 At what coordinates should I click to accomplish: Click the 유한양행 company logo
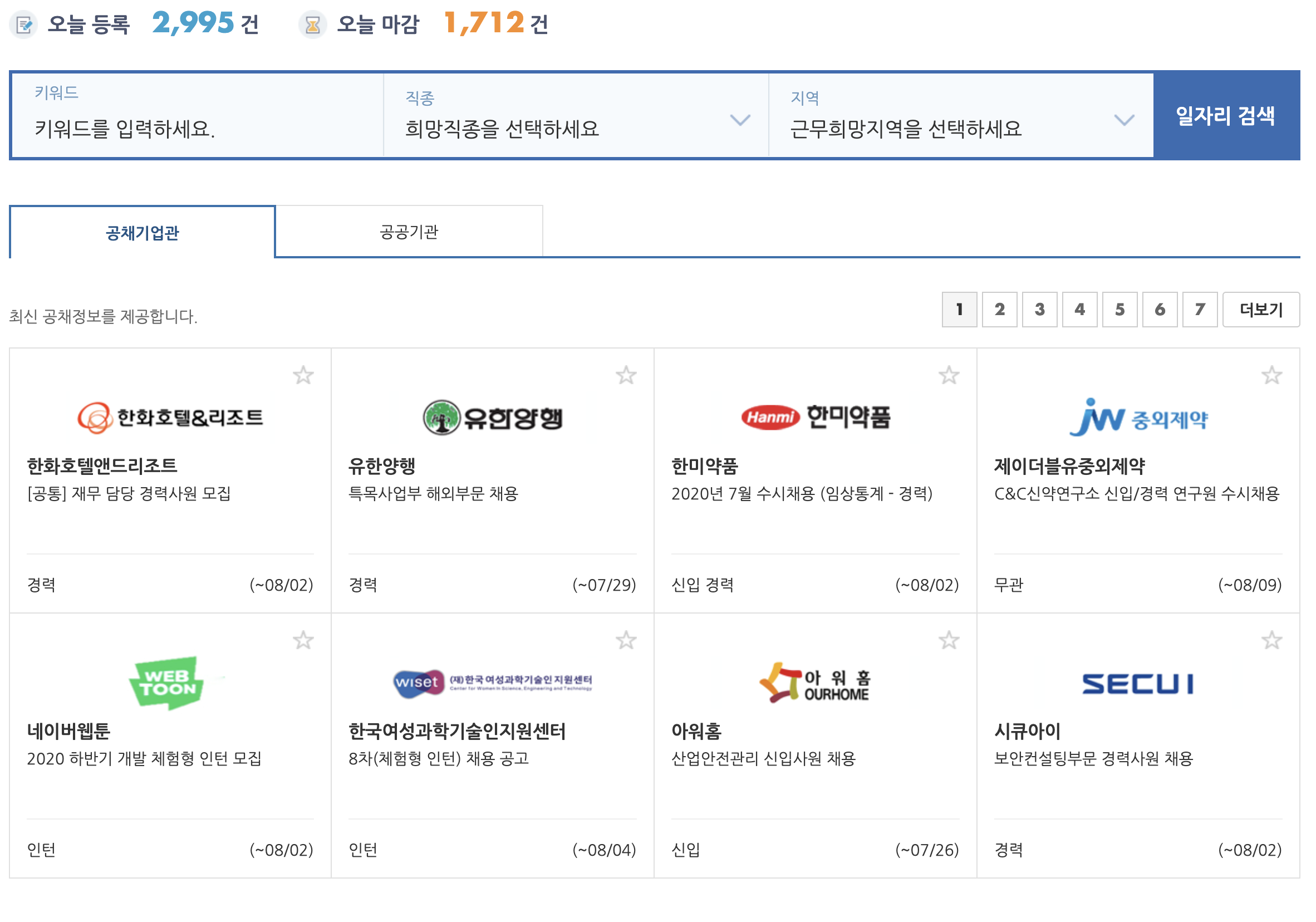tap(492, 418)
